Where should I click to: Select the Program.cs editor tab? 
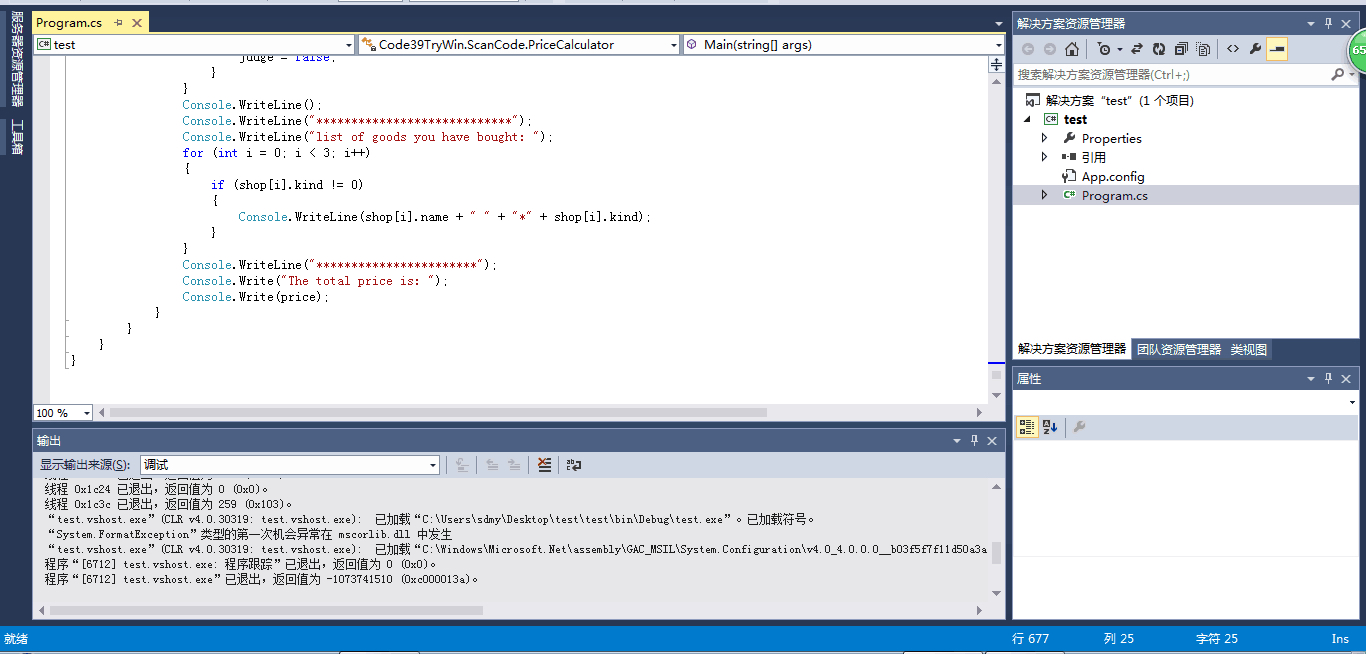[69, 22]
